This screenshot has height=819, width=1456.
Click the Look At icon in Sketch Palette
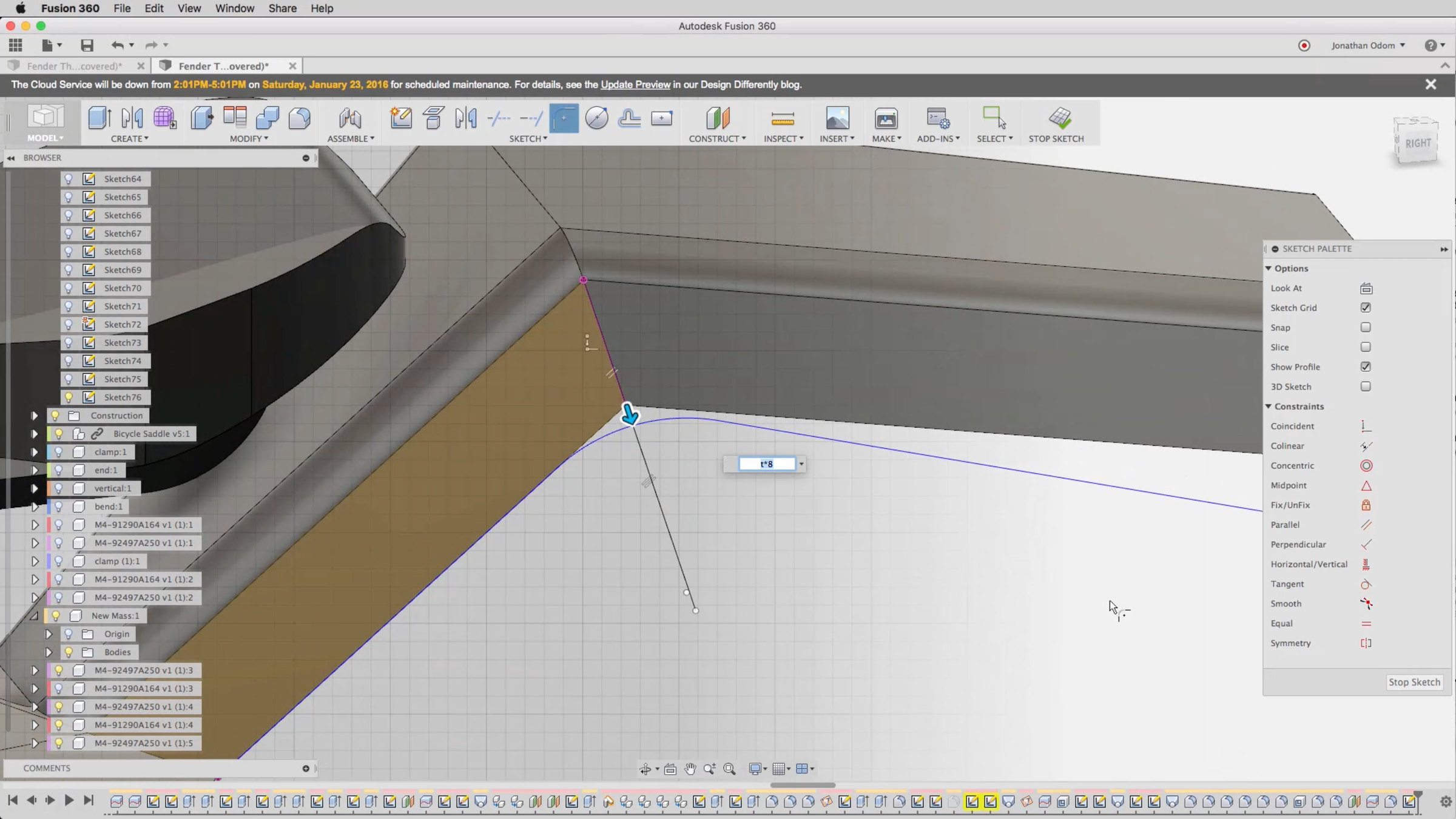click(1366, 288)
